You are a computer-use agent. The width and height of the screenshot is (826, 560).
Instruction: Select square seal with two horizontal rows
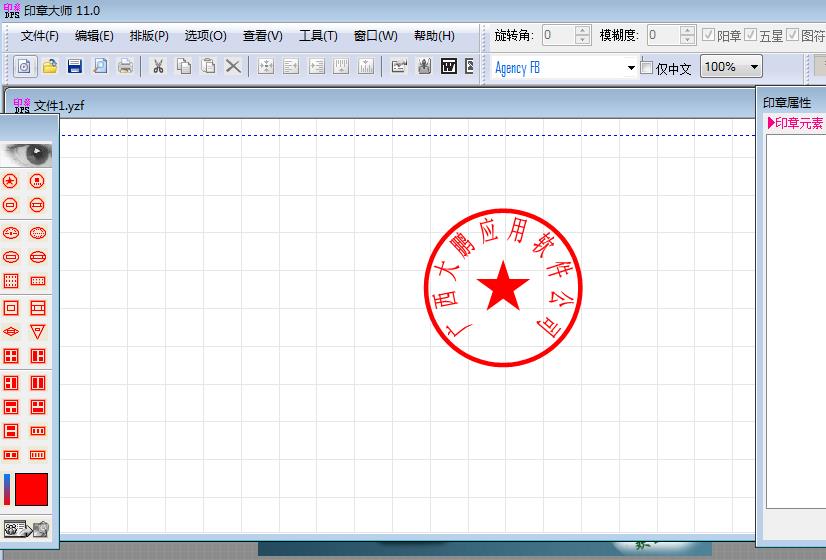[11, 431]
